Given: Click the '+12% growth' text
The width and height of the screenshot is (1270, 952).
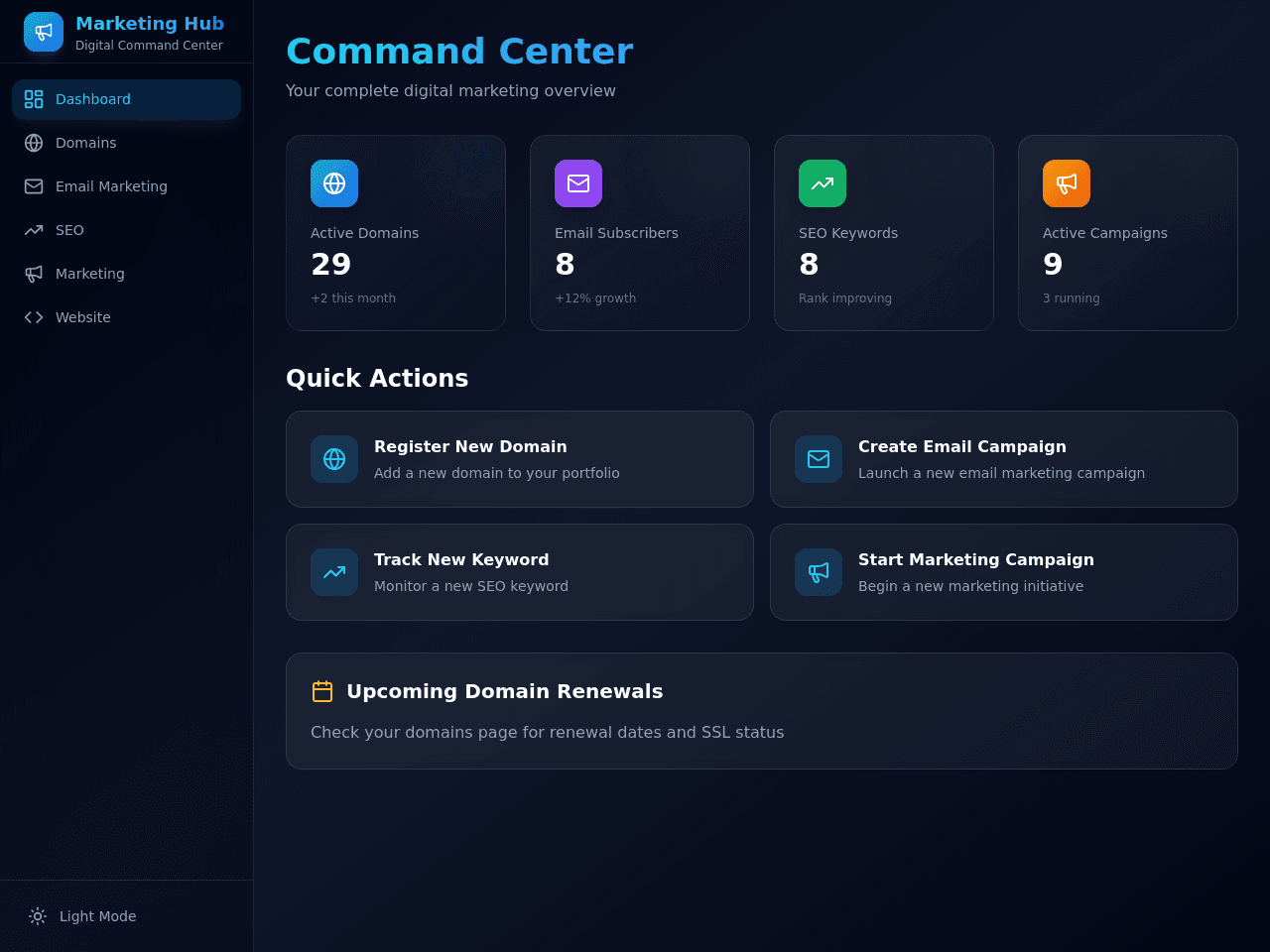Looking at the screenshot, I should click(x=595, y=298).
